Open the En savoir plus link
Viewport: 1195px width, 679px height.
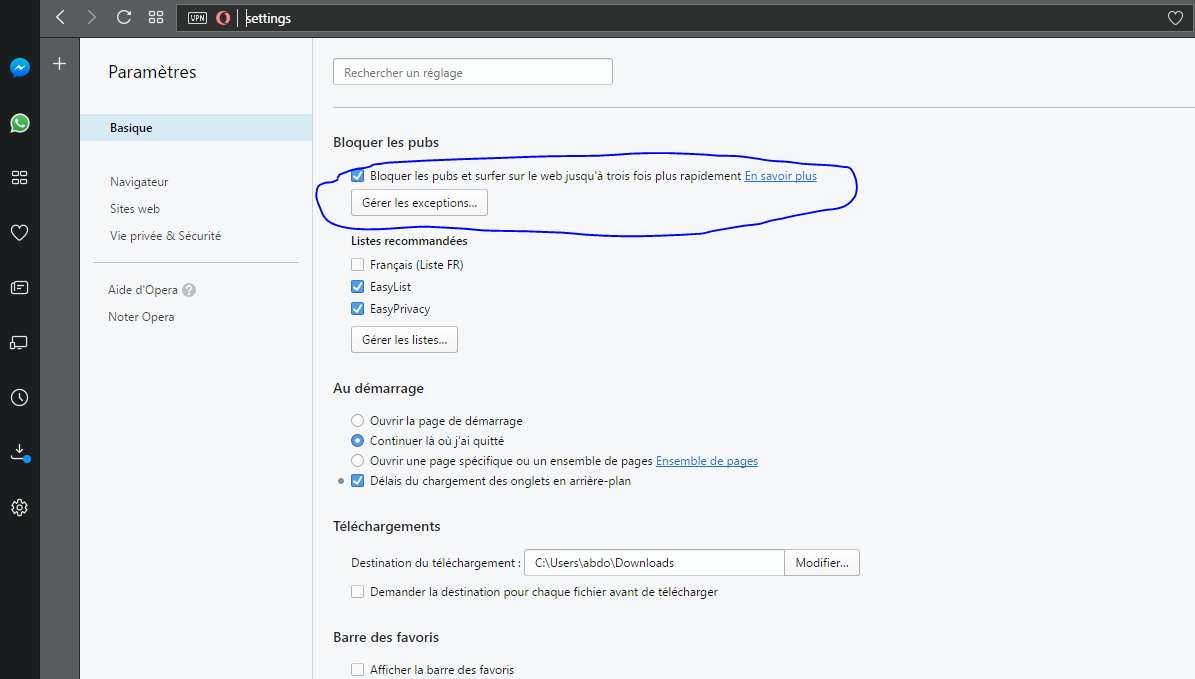[x=780, y=176]
